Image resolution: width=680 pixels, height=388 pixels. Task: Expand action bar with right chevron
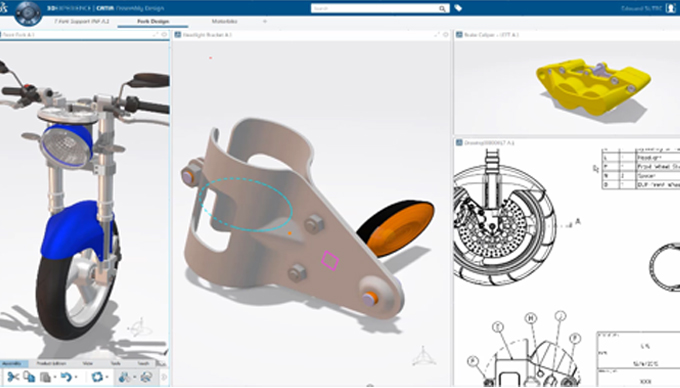click(x=164, y=377)
